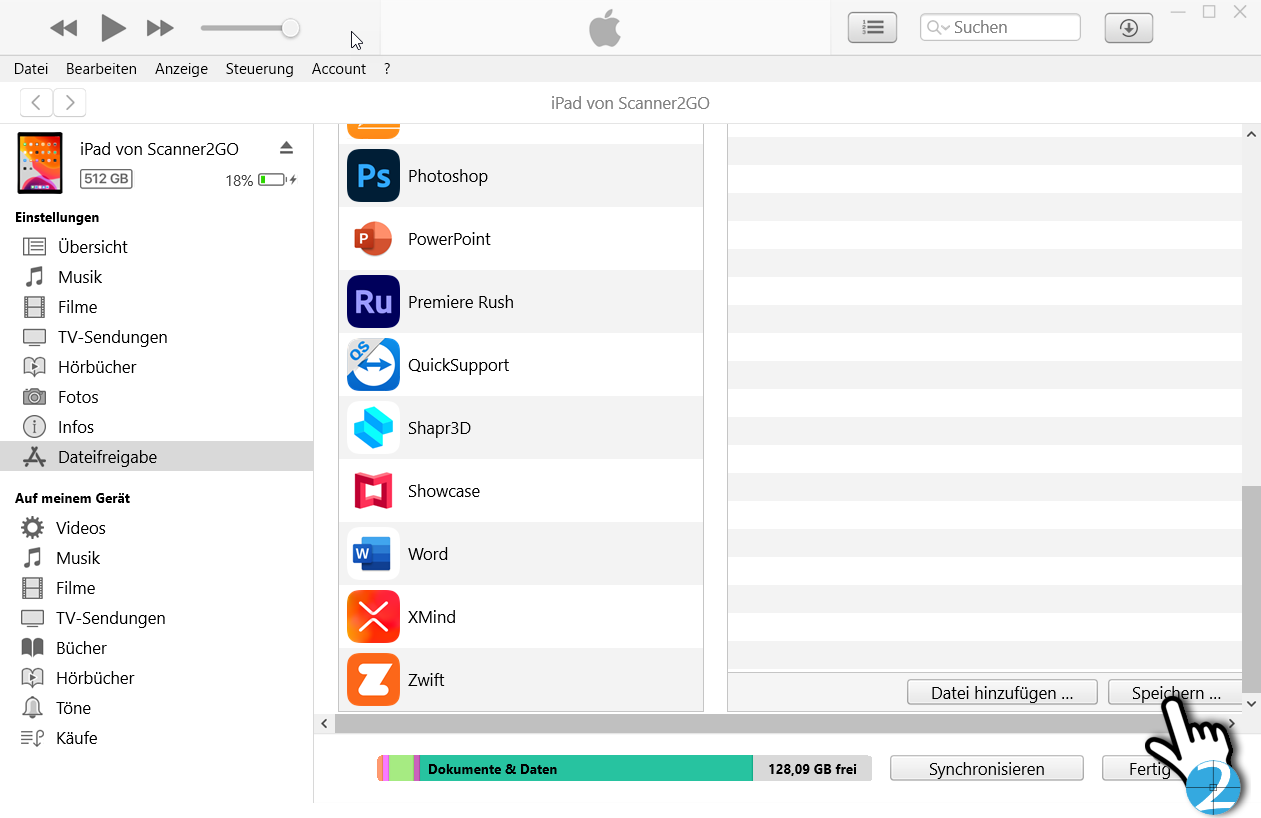The width and height of the screenshot is (1261, 818).
Task: Select Dateifreigabe in the sidebar
Action: click(x=157, y=457)
